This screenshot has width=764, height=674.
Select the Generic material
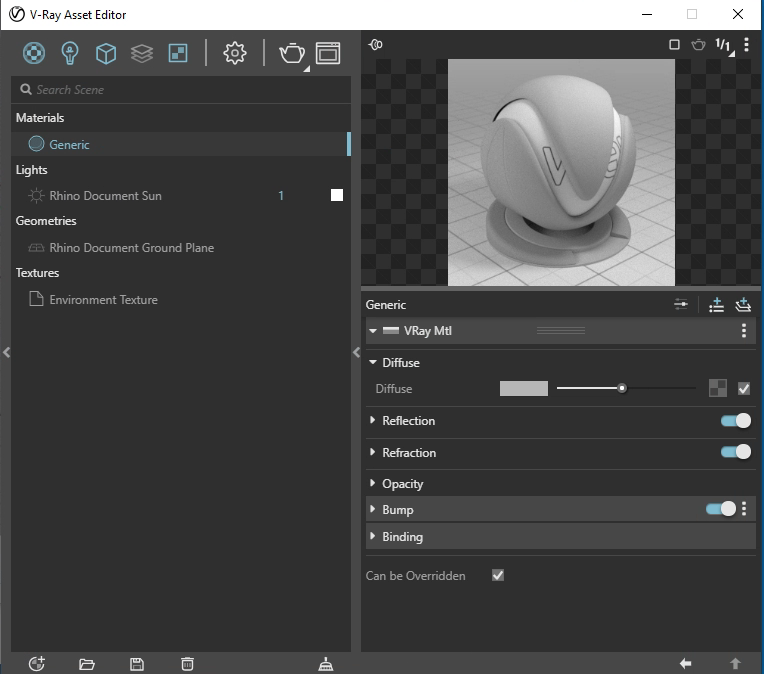pyautogui.click(x=181, y=144)
